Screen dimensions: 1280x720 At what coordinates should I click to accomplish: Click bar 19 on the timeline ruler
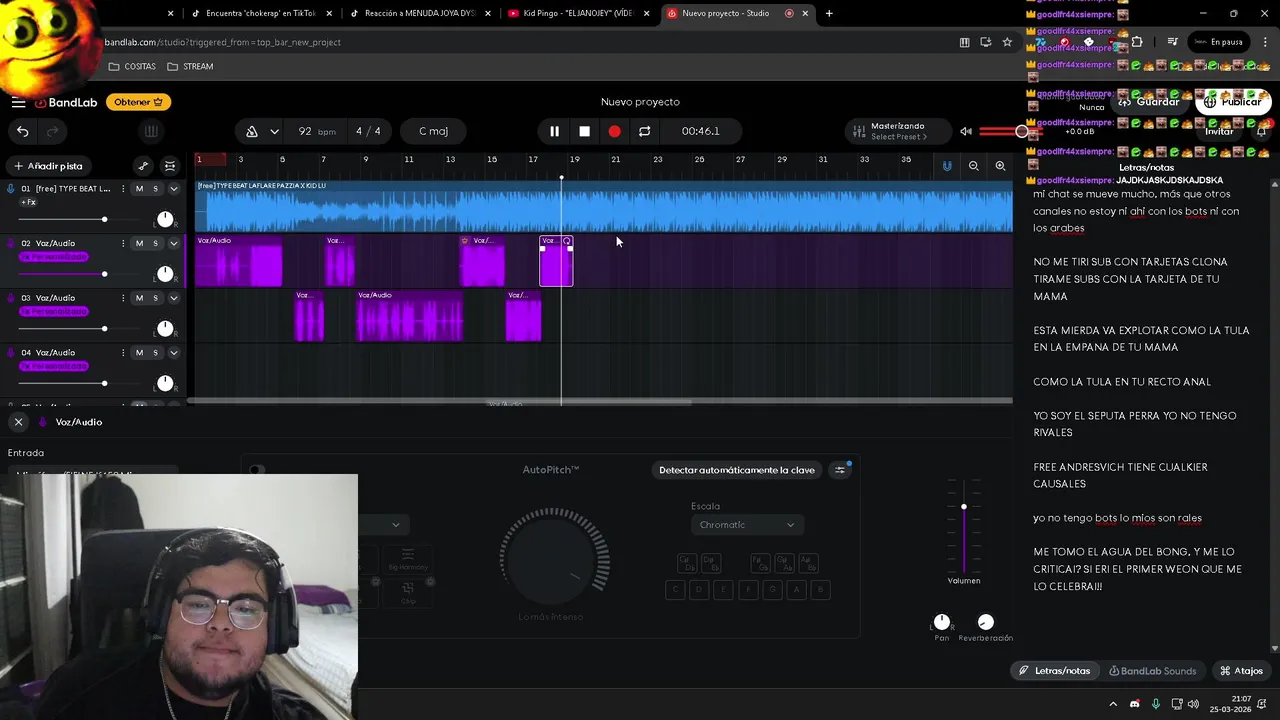coord(574,160)
